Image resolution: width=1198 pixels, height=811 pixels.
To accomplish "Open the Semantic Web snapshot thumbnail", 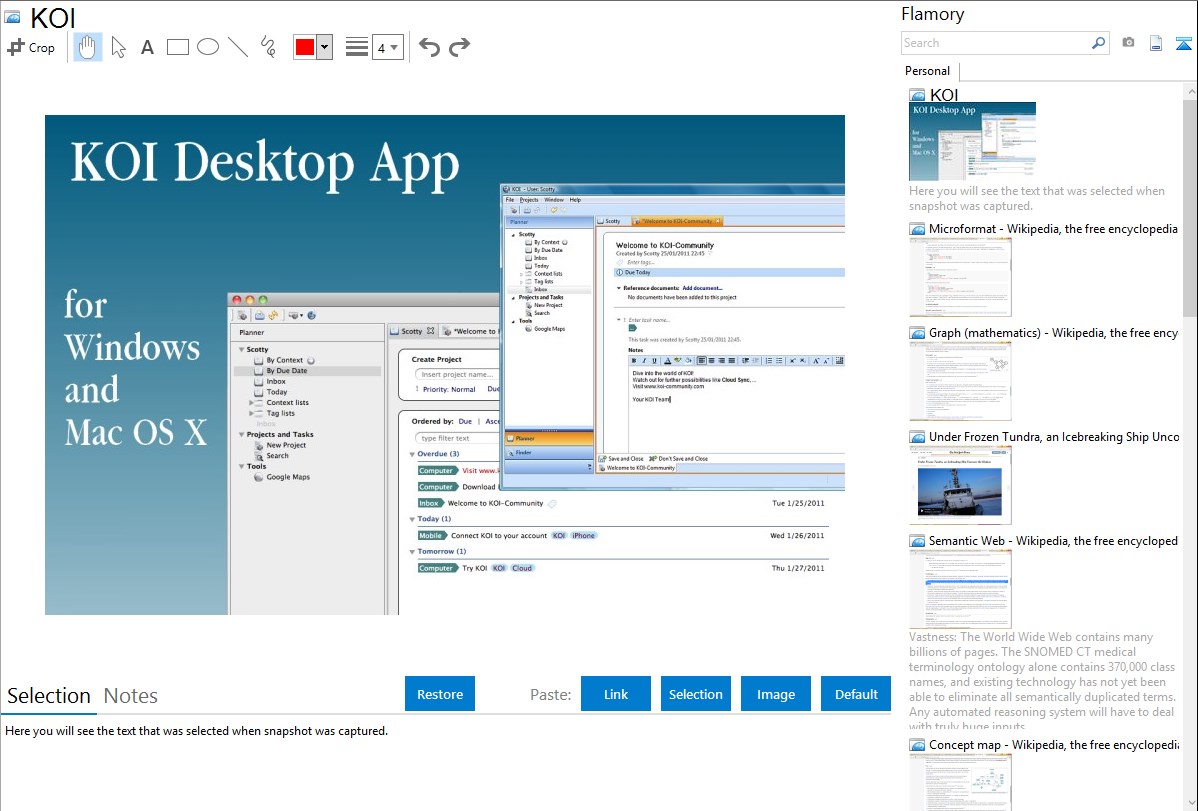I will pos(960,589).
